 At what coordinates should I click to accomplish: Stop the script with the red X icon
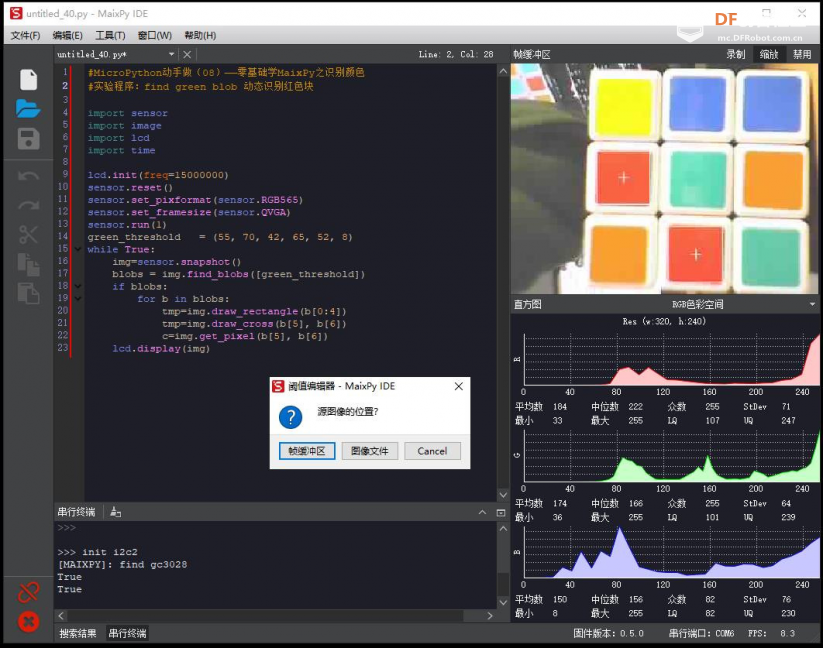pyautogui.click(x=28, y=622)
